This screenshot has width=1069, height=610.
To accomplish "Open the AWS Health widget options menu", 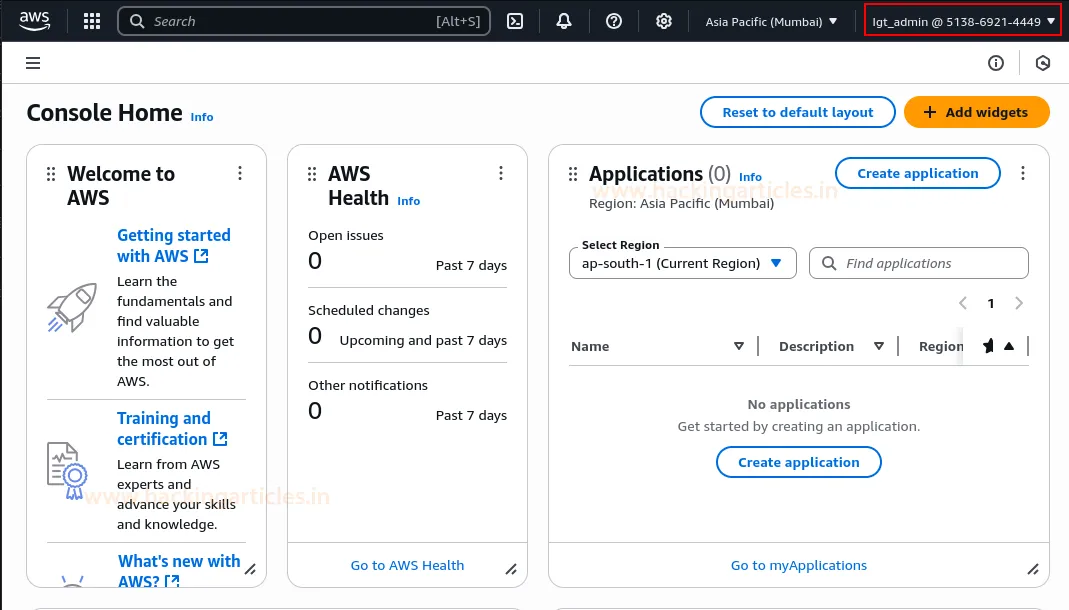I will pyautogui.click(x=501, y=173).
